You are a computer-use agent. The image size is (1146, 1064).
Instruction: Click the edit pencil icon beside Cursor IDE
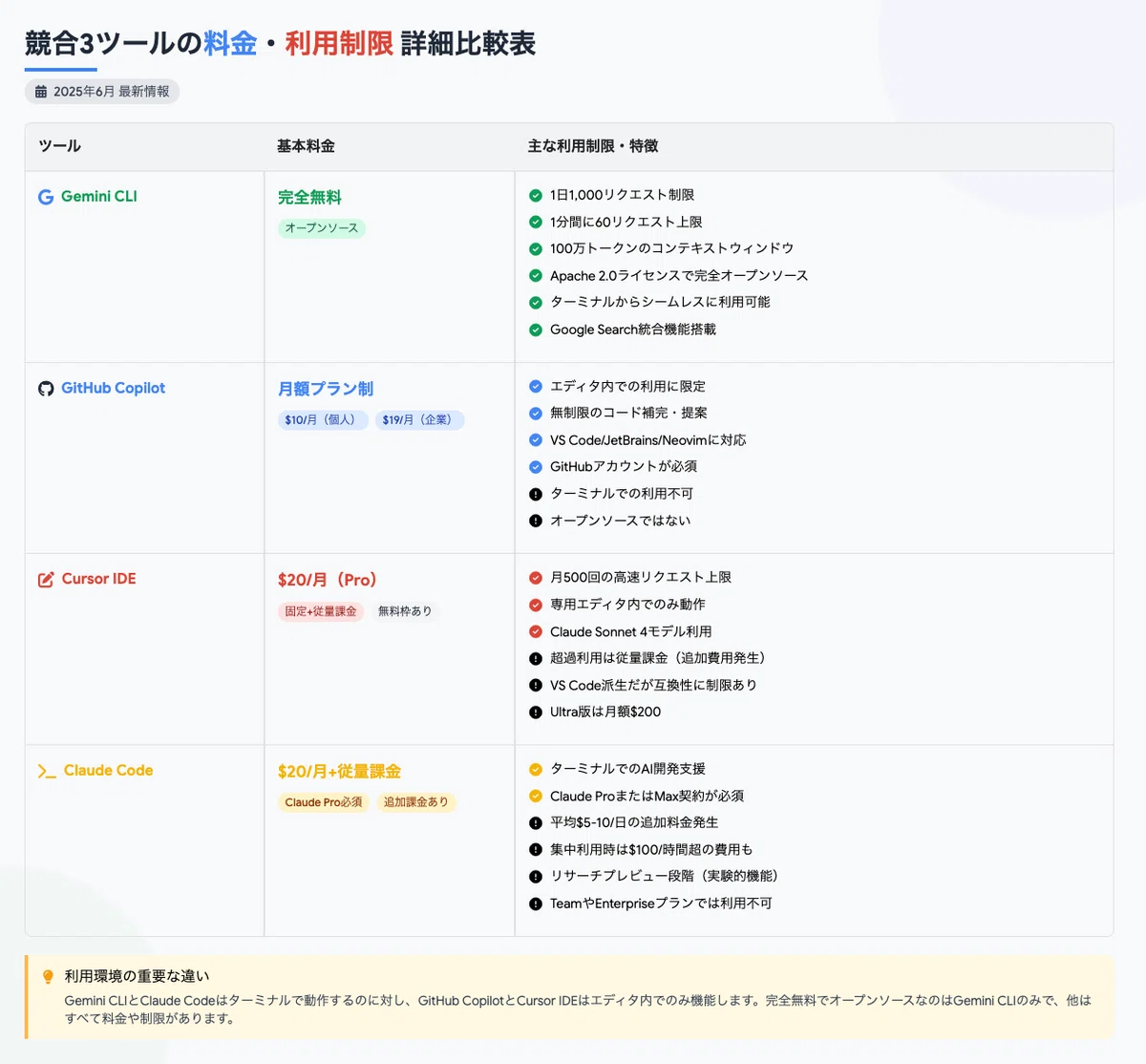[46, 580]
